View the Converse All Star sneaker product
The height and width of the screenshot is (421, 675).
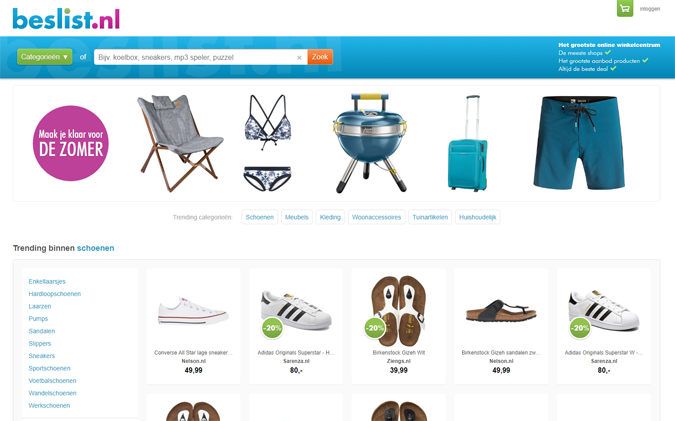tap(193, 326)
